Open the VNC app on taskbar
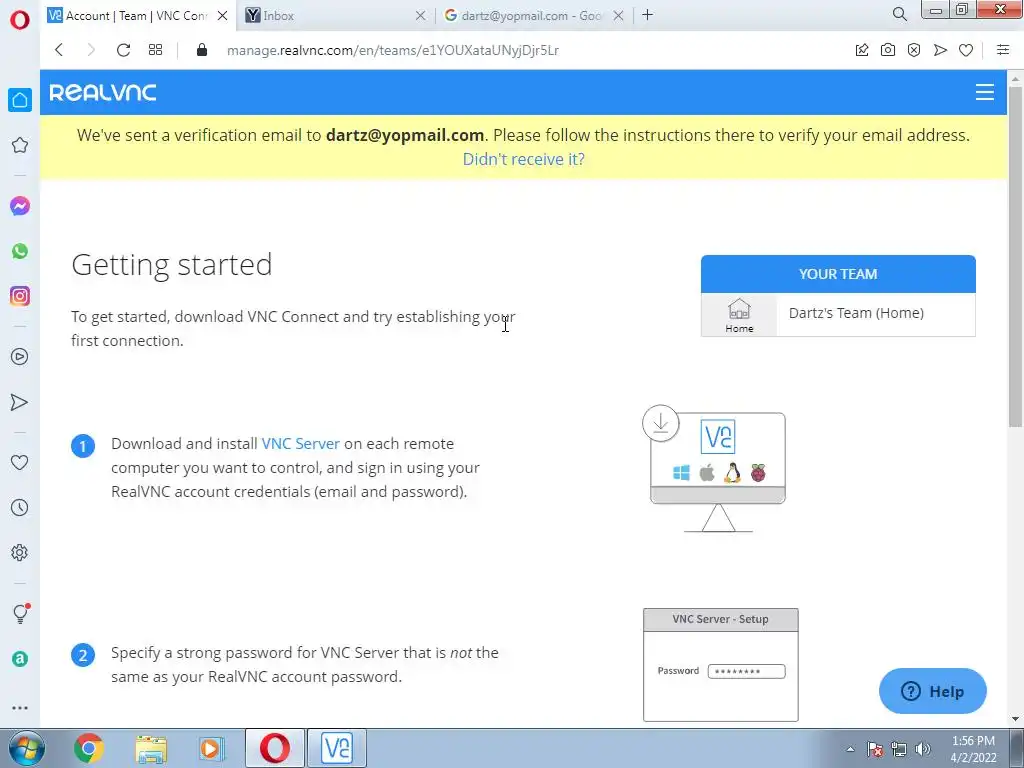This screenshot has width=1024, height=768. coord(337,748)
